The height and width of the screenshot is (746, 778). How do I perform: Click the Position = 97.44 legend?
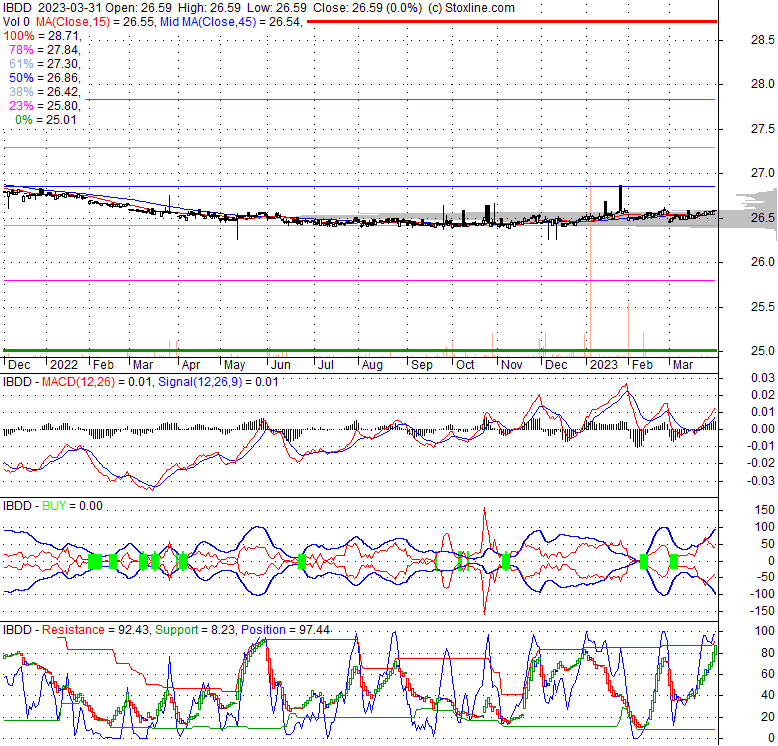(x=285, y=630)
